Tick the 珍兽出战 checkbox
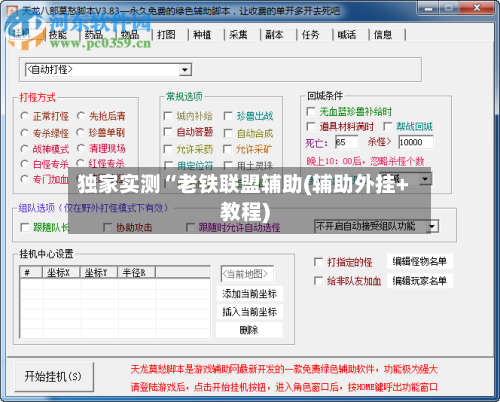Image resolution: width=500 pixels, height=402 pixels. click(228, 116)
